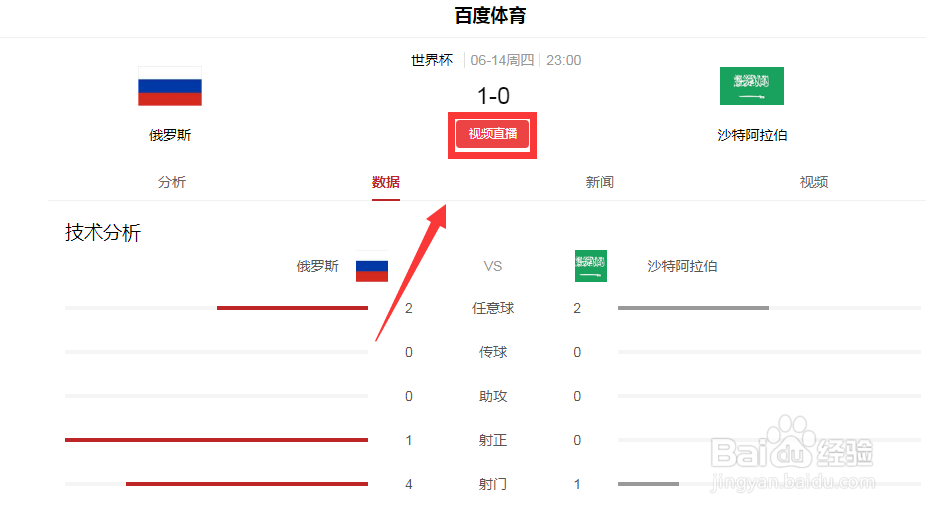The width and height of the screenshot is (926, 514).
Task: Click Russia's red 任意球 progress bar
Action: 292,308
